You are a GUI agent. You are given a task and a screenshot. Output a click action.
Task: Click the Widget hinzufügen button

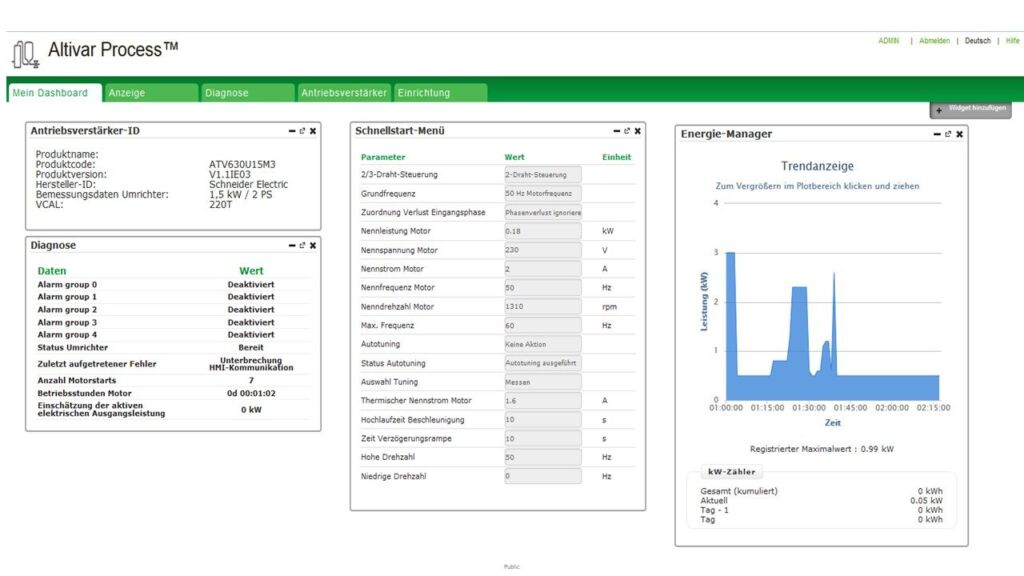click(x=970, y=108)
